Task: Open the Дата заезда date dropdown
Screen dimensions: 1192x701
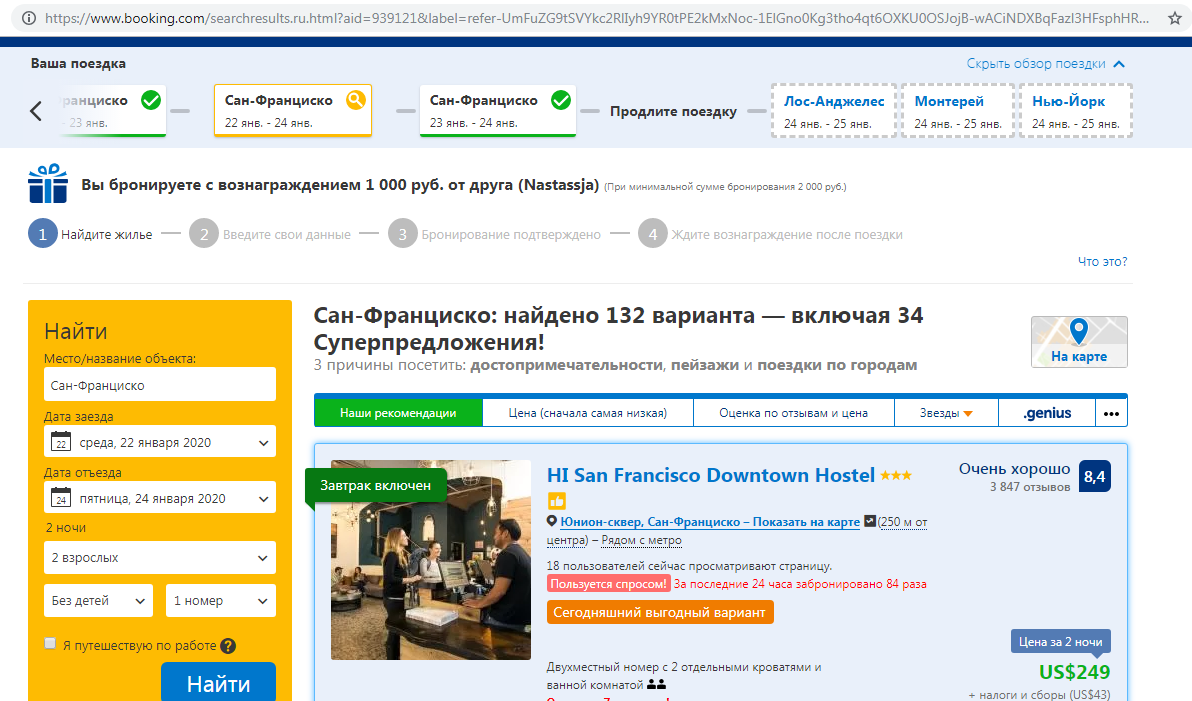Action: (160, 442)
